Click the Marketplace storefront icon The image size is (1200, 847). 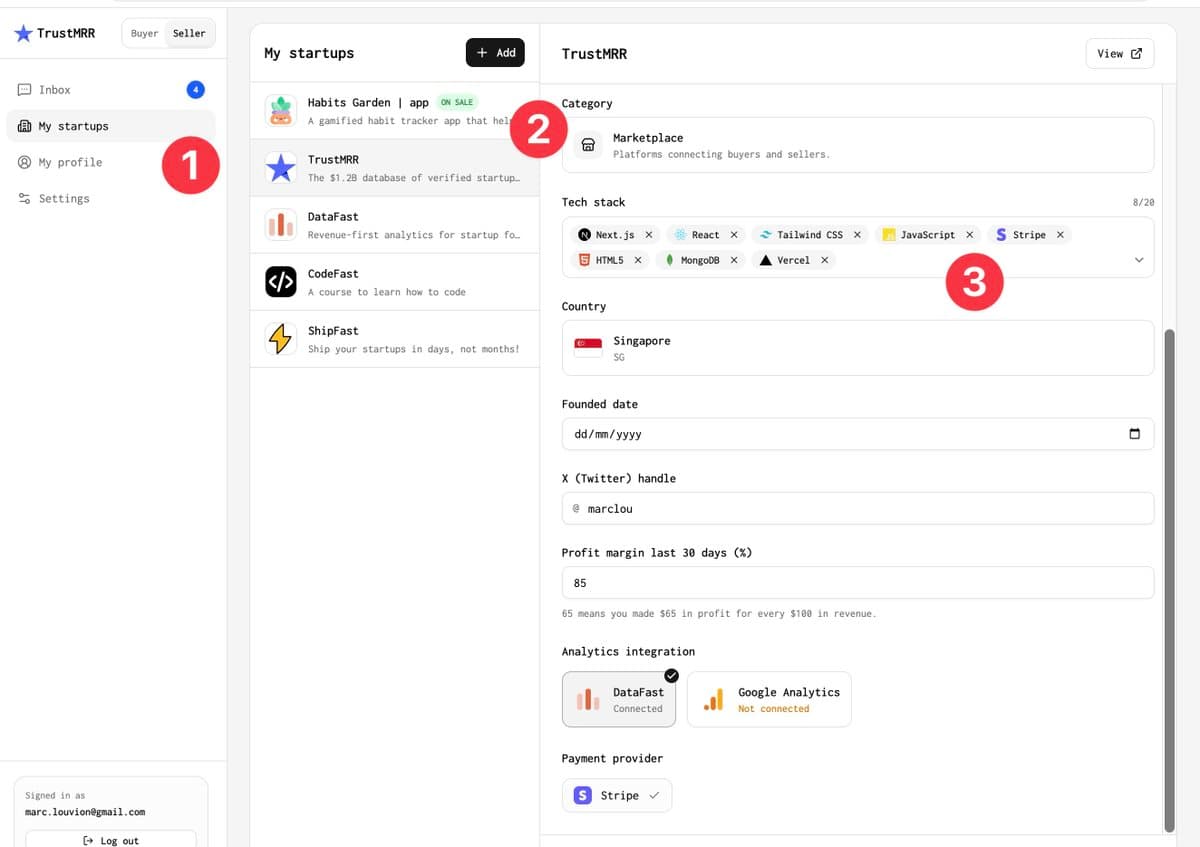point(589,145)
